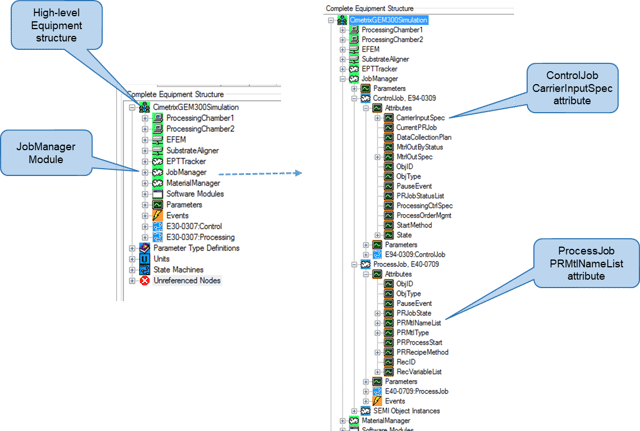Screen dimensions: 640x431
Task: Collapse Attributes node under ProcessJob
Action: [x=366, y=274]
